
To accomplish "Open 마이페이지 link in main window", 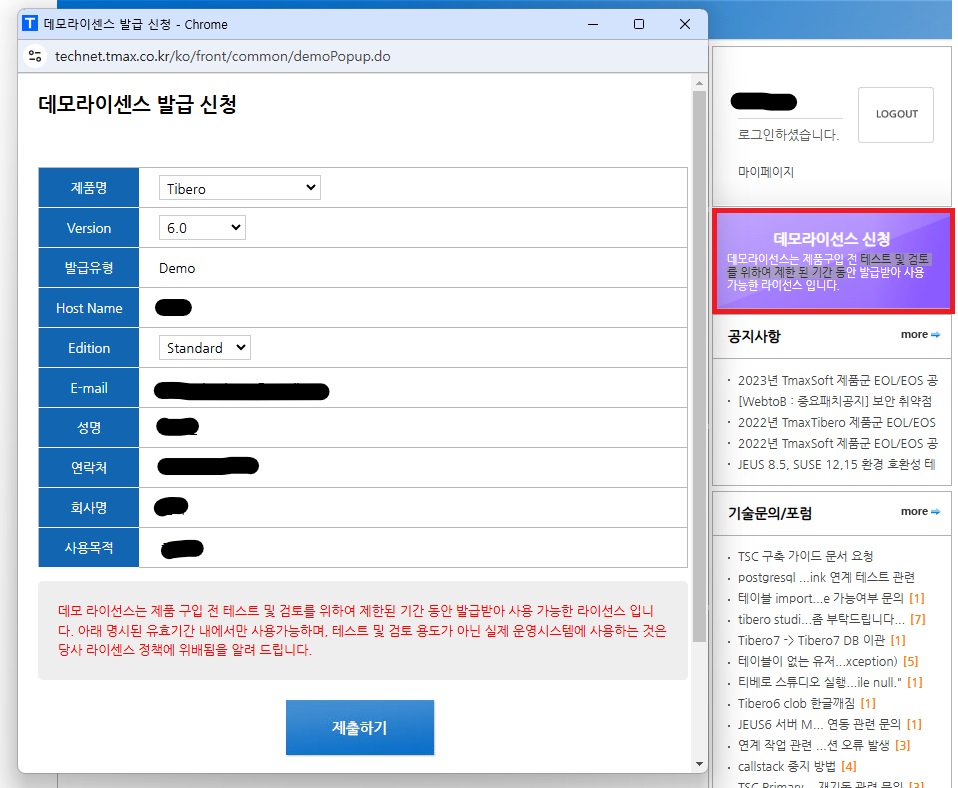I will pyautogui.click(x=766, y=172).
